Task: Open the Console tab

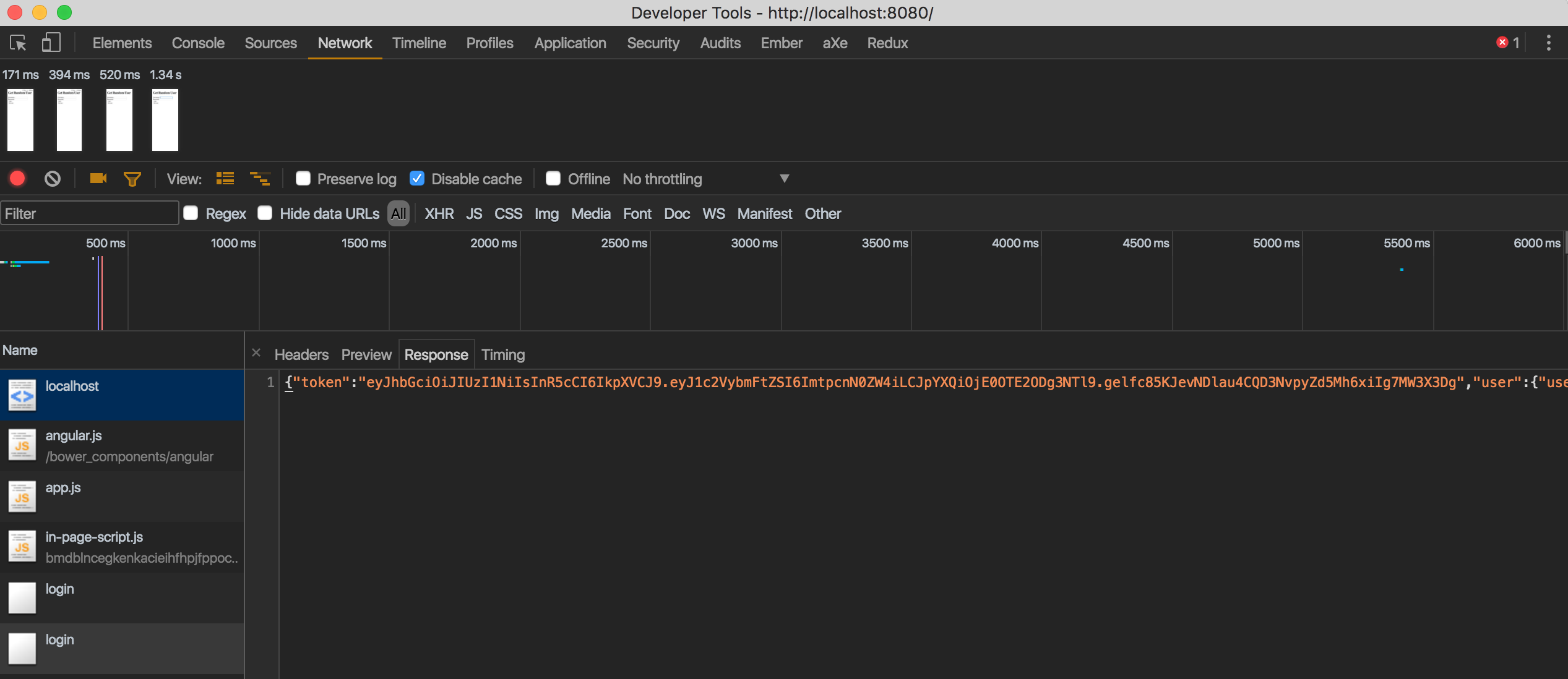Action: 198,43
